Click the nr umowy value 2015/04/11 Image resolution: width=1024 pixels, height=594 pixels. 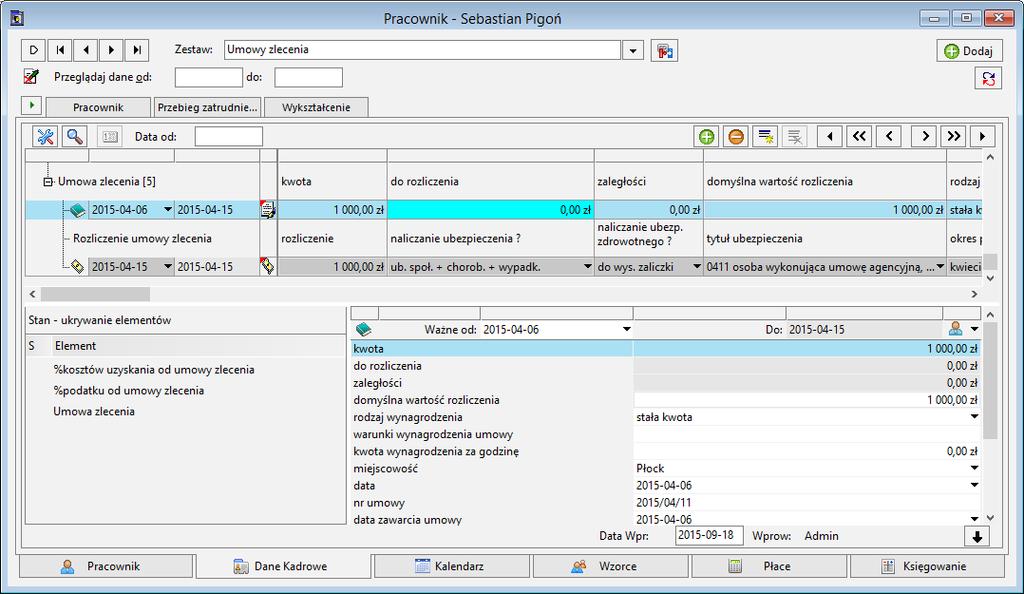[664, 503]
